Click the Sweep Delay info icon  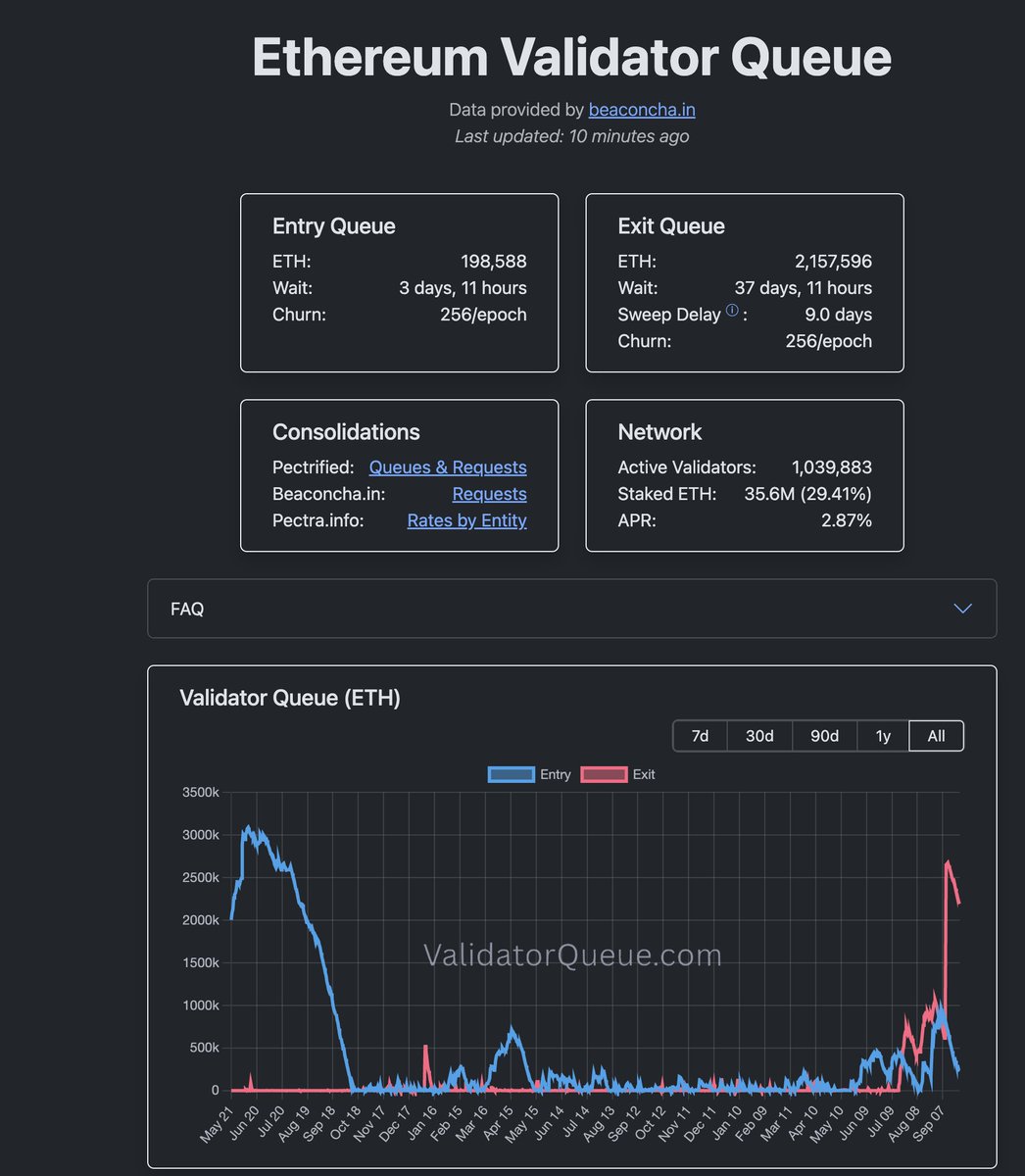[732, 311]
